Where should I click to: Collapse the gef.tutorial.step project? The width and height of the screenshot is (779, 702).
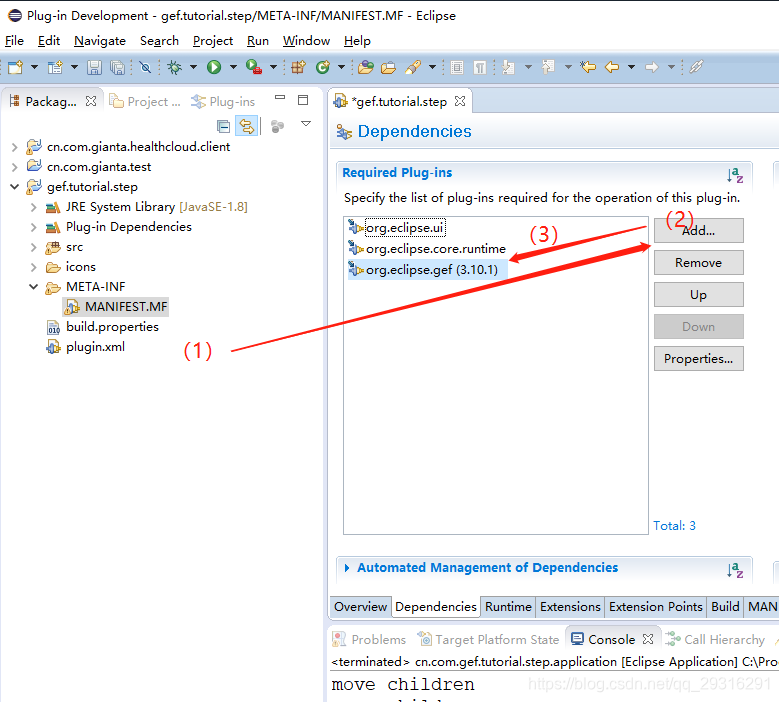14,187
